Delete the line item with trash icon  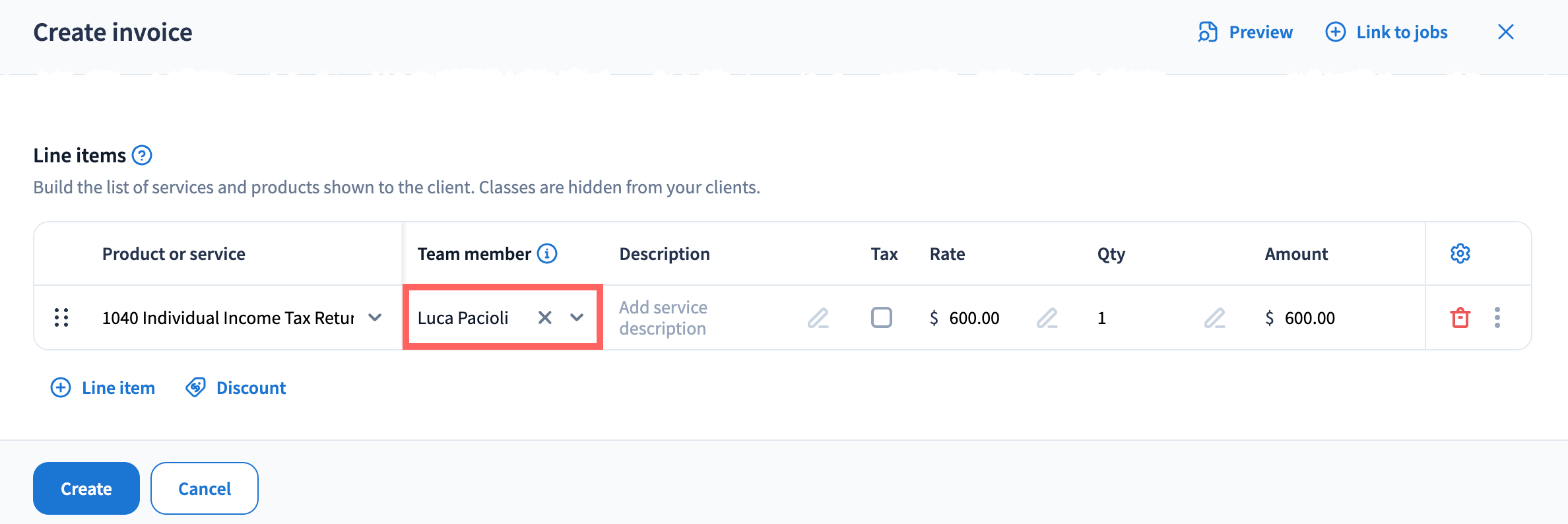[1460, 318]
